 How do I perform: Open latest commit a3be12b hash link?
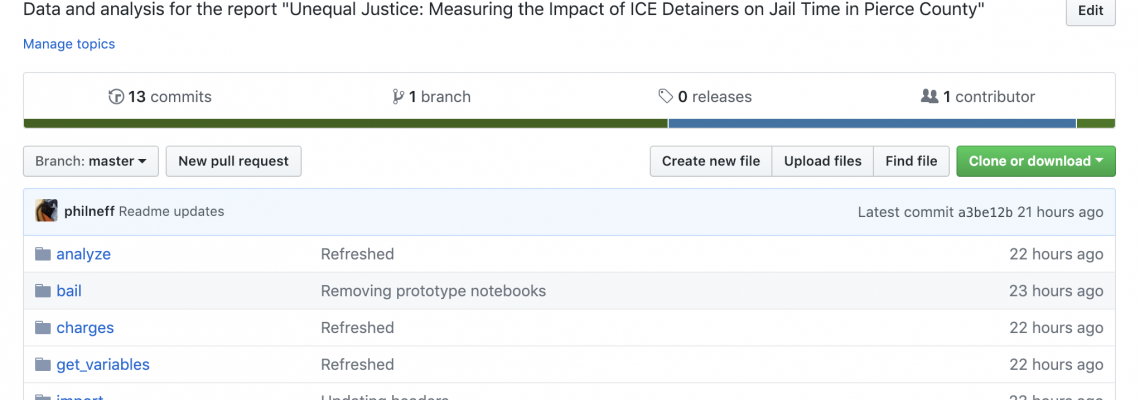click(x=985, y=212)
